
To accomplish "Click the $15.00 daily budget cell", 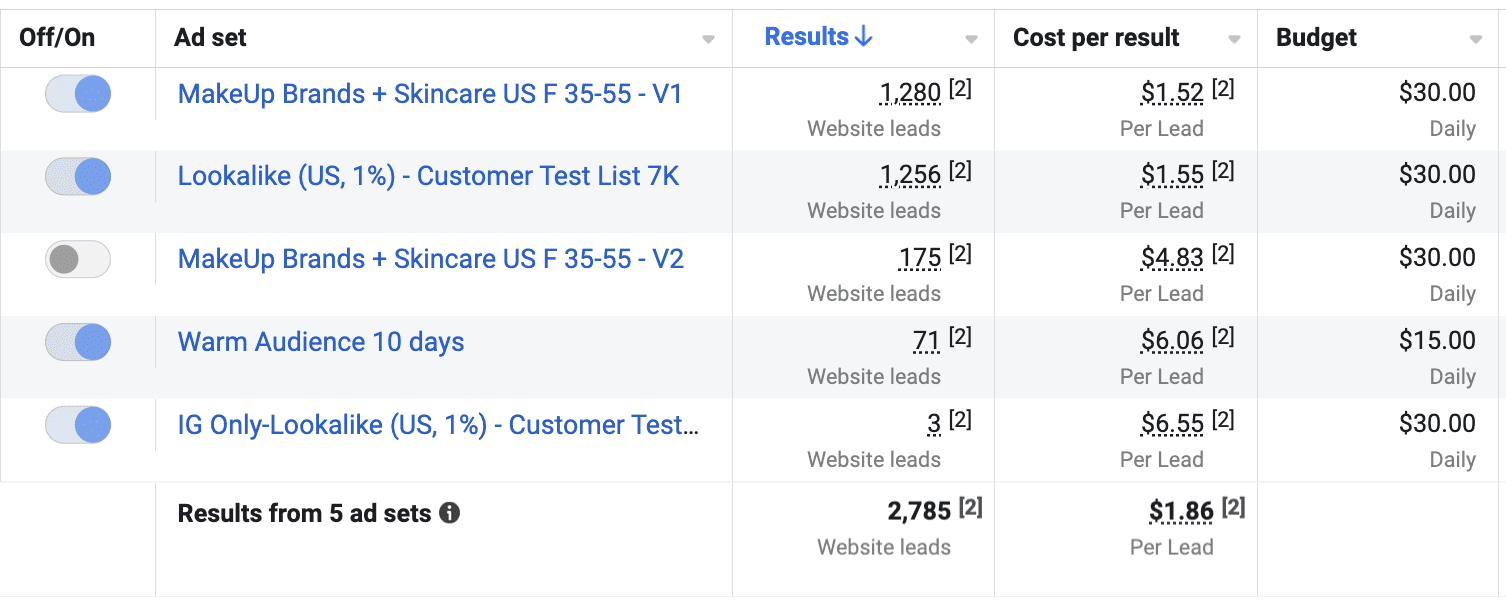I will click(1437, 341).
